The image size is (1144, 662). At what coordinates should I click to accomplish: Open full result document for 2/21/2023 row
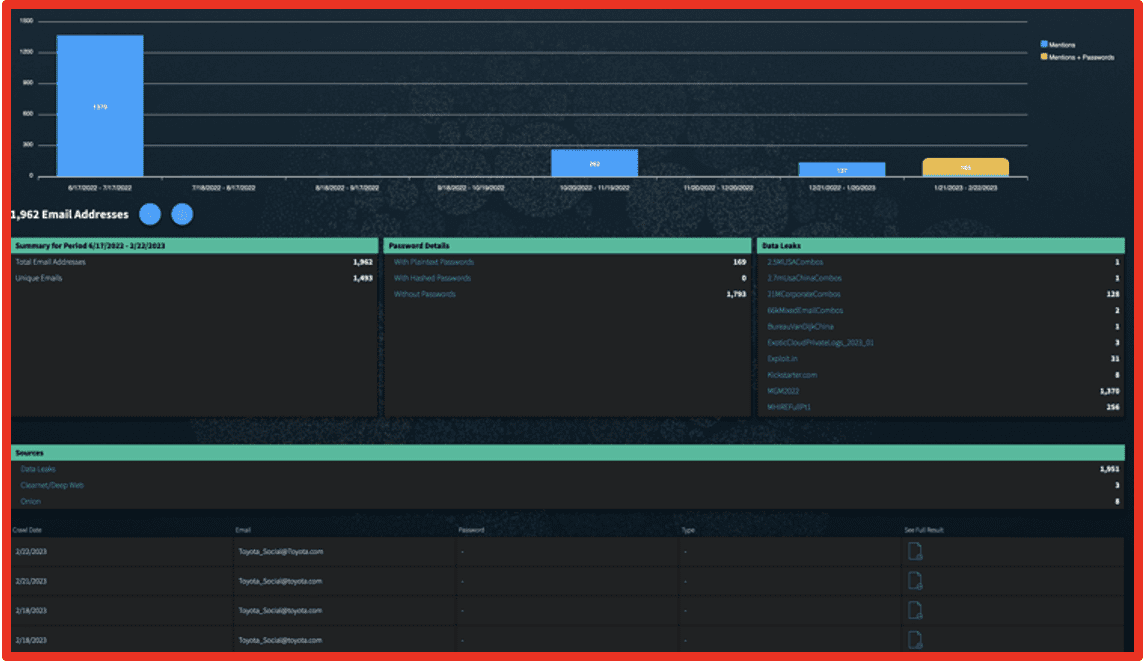pyautogui.click(x=915, y=581)
